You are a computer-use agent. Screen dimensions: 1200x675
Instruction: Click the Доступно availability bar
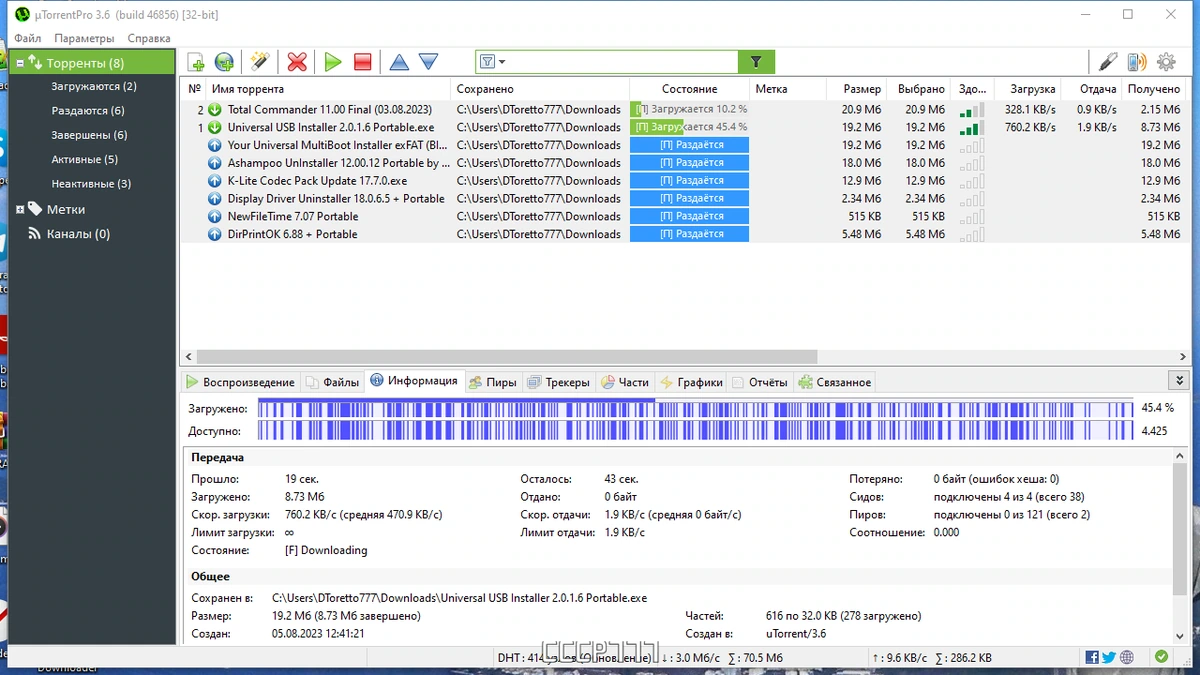695,431
